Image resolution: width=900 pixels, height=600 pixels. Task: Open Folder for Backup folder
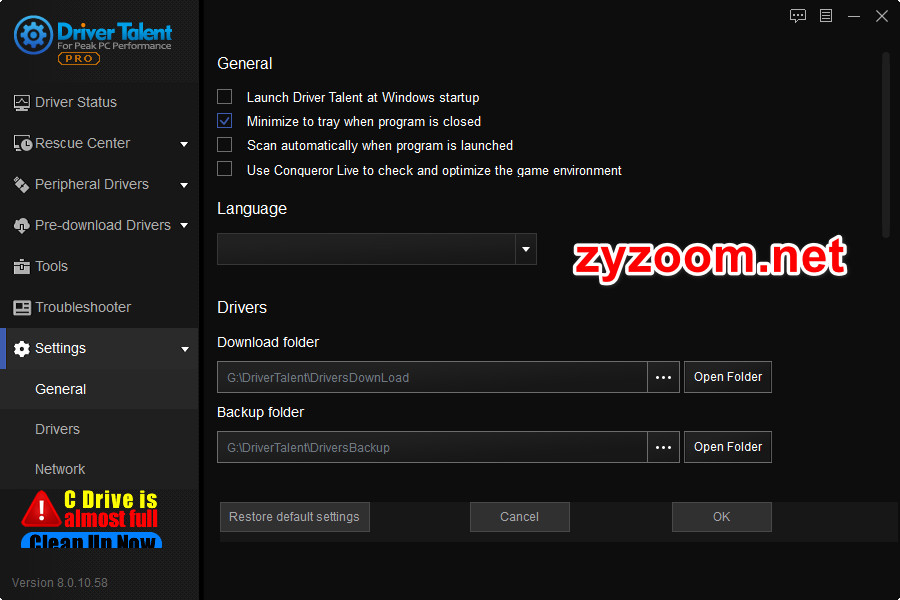pyautogui.click(x=728, y=447)
